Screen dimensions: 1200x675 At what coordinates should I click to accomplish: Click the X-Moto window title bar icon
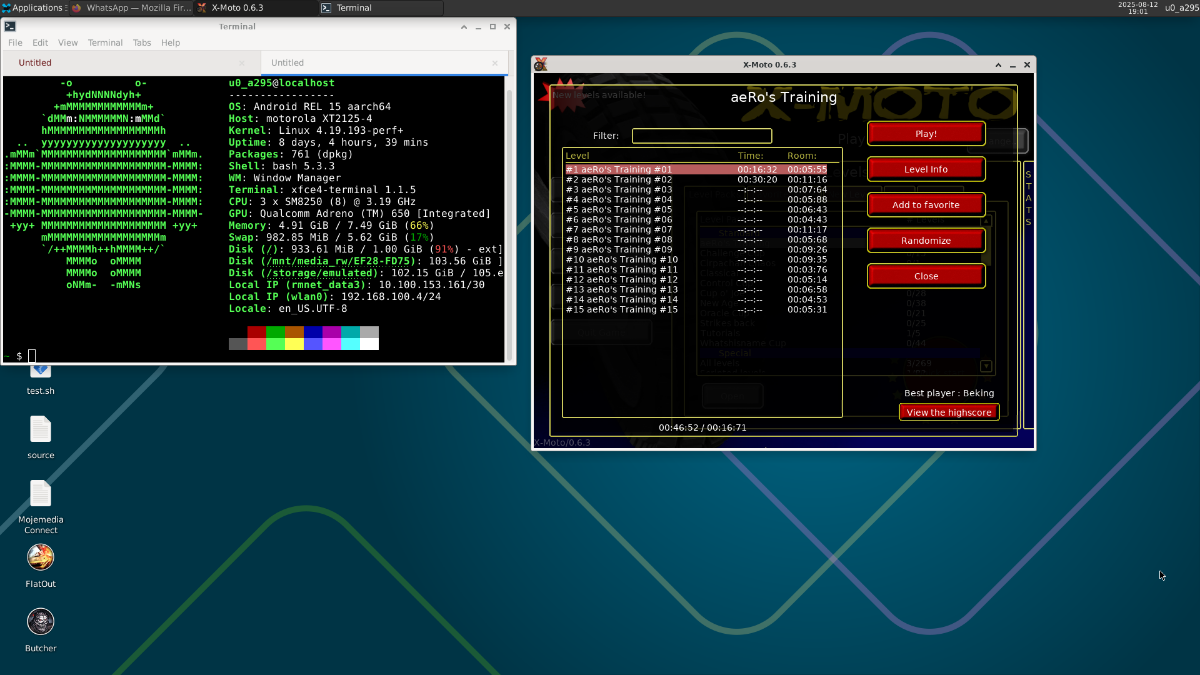tap(541, 65)
